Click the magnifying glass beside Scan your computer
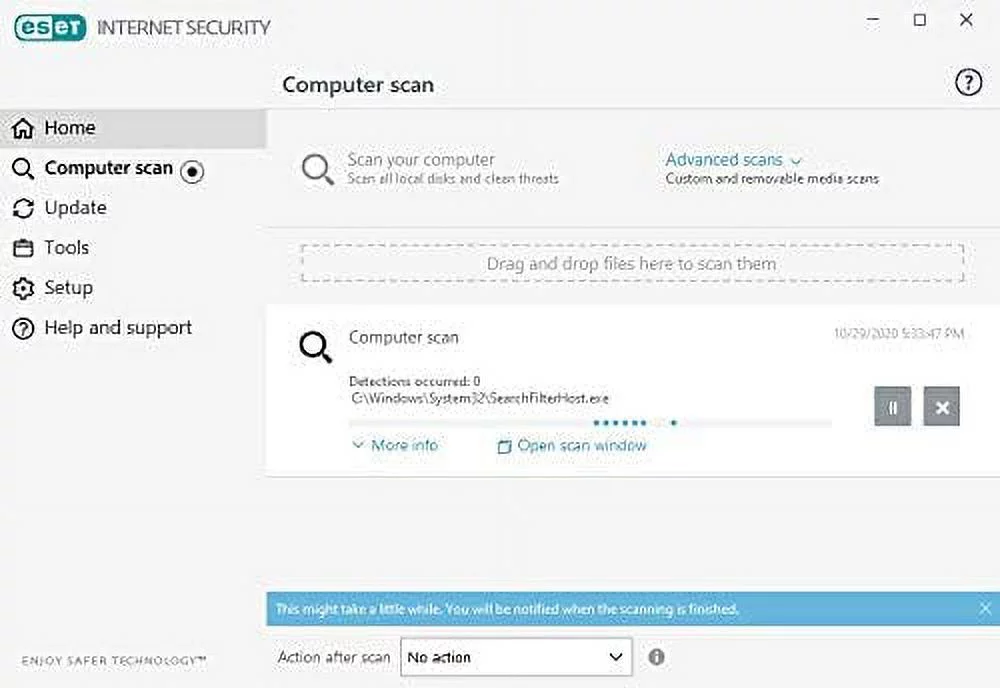The width and height of the screenshot is (1000, 688). coord(317,168)
